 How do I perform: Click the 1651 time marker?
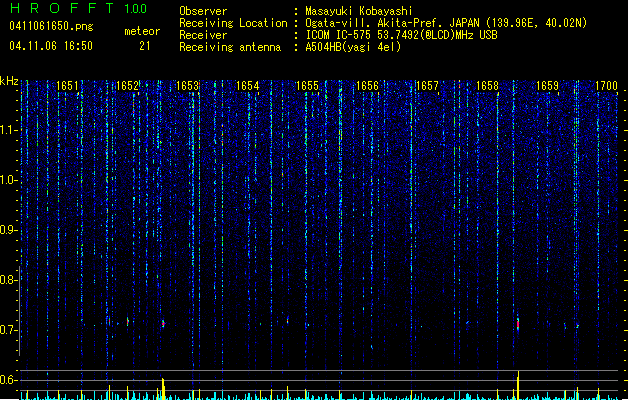(x=67, y=86)
